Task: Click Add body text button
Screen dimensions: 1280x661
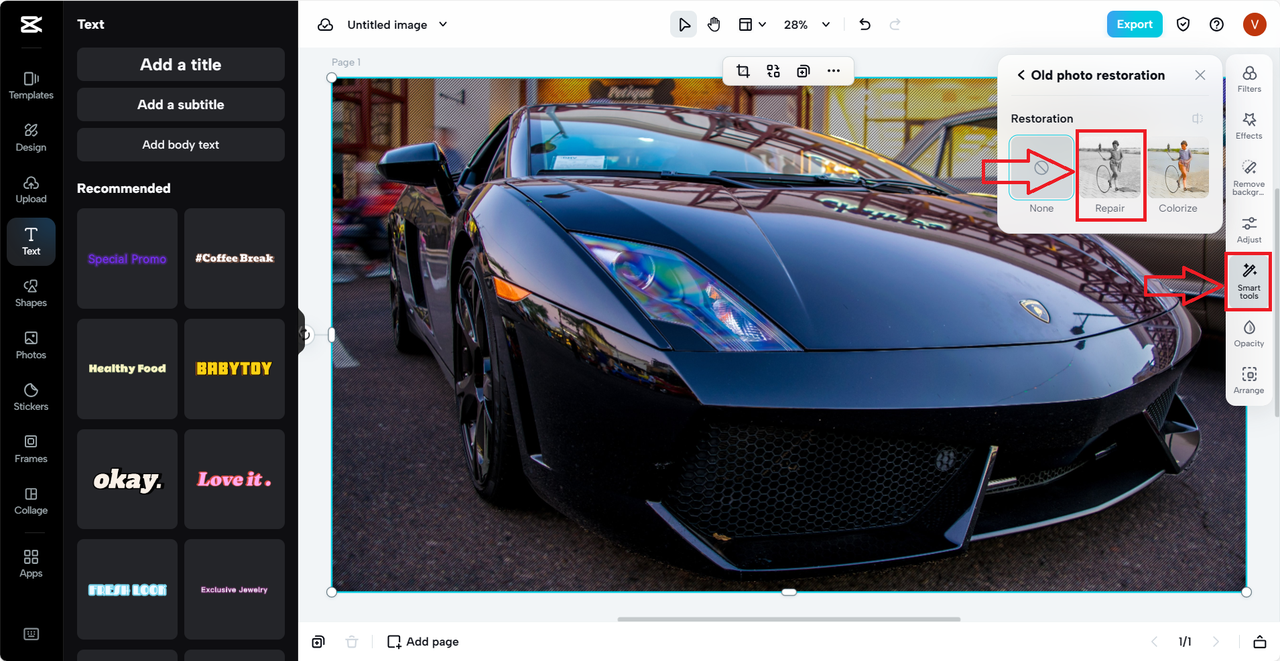Action: click(181, 144)
